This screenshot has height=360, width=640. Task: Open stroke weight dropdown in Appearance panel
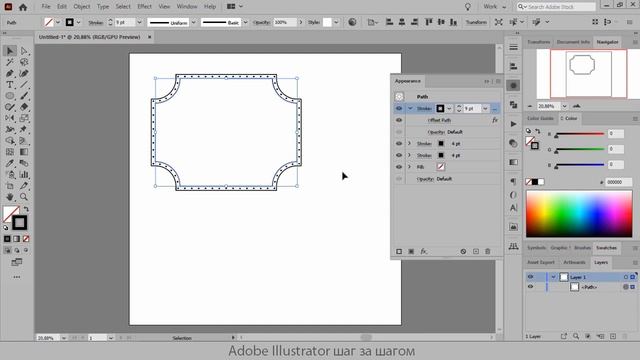(x=485, y=109)
